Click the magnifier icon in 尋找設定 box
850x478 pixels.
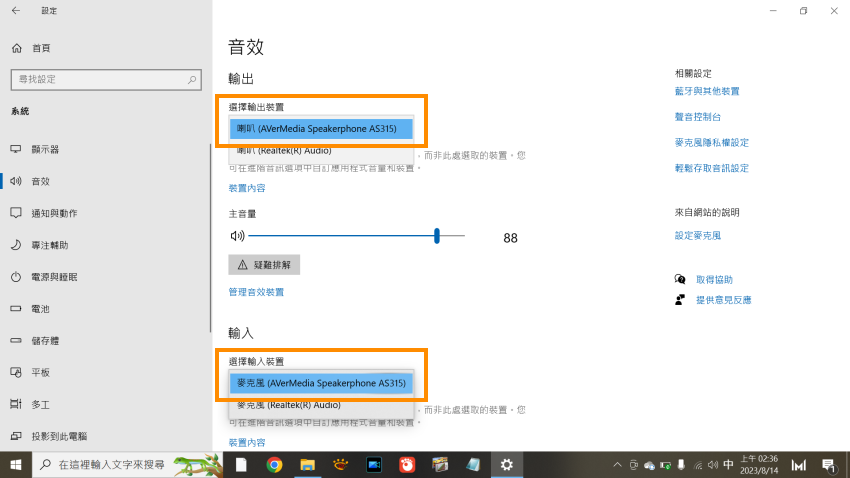pyautogui.click(x=192, y=80)
